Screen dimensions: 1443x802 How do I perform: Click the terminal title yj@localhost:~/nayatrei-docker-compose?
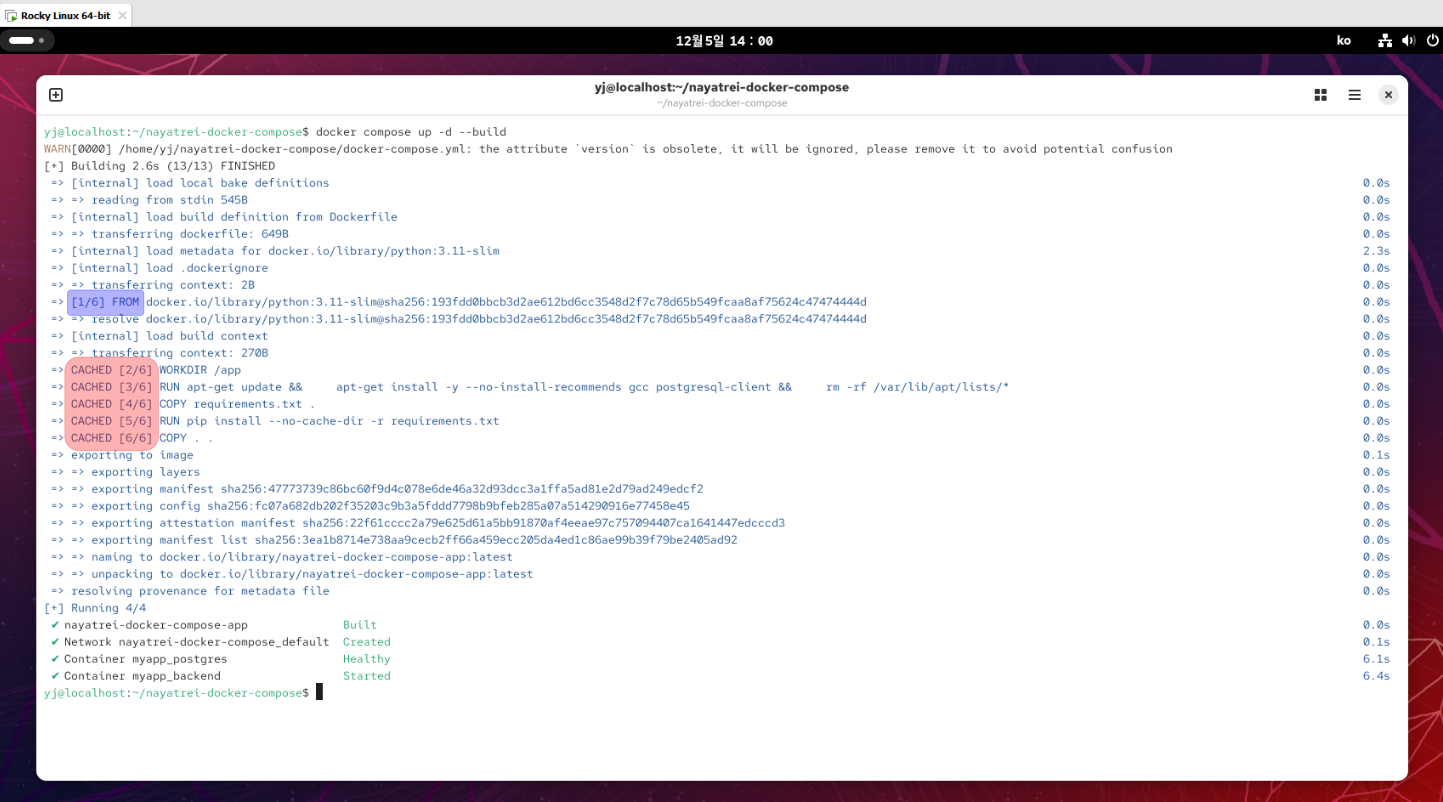click(721, 87)
